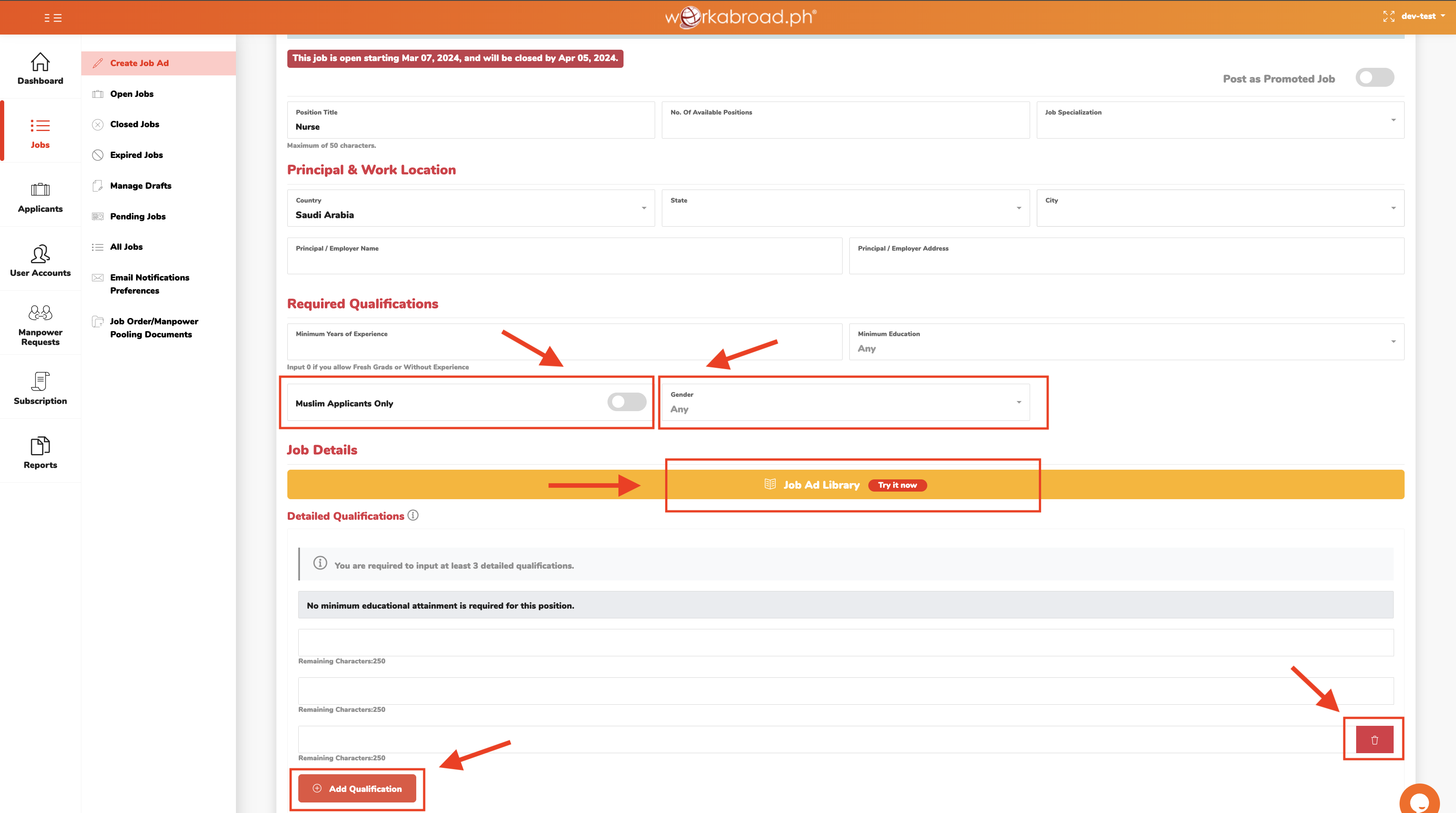Viewport: 1456px width, 813px height.
Task: Click the Dashboard home icon
Action: pos(40,62)
